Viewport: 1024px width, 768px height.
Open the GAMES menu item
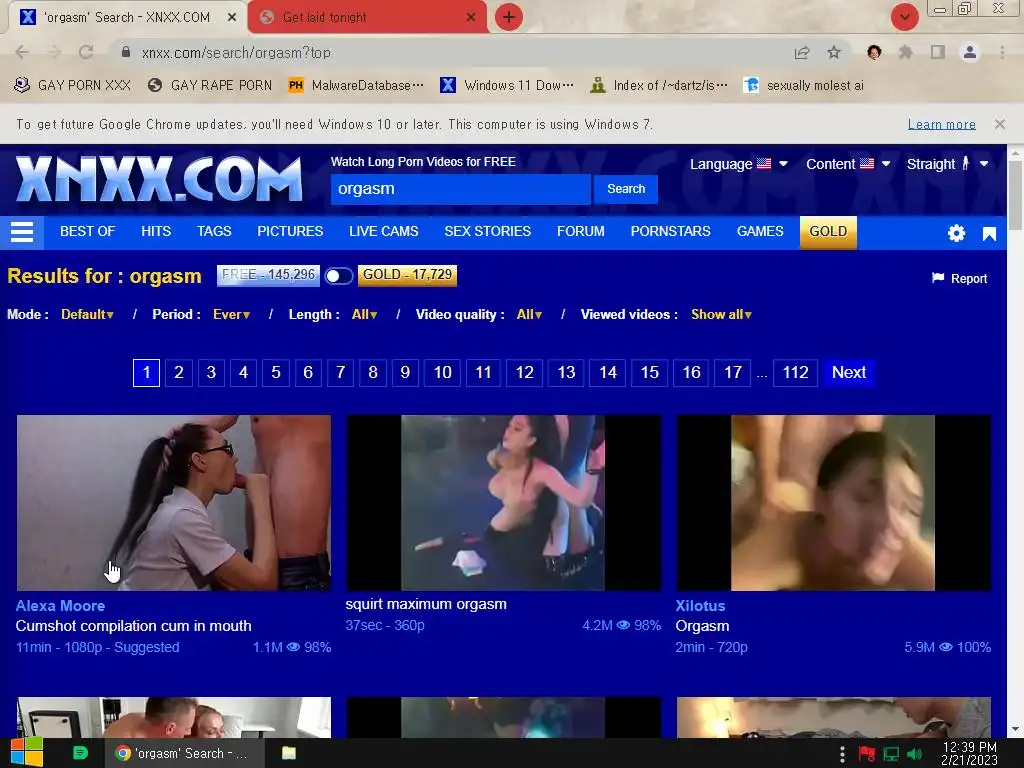tap(760, 231)
